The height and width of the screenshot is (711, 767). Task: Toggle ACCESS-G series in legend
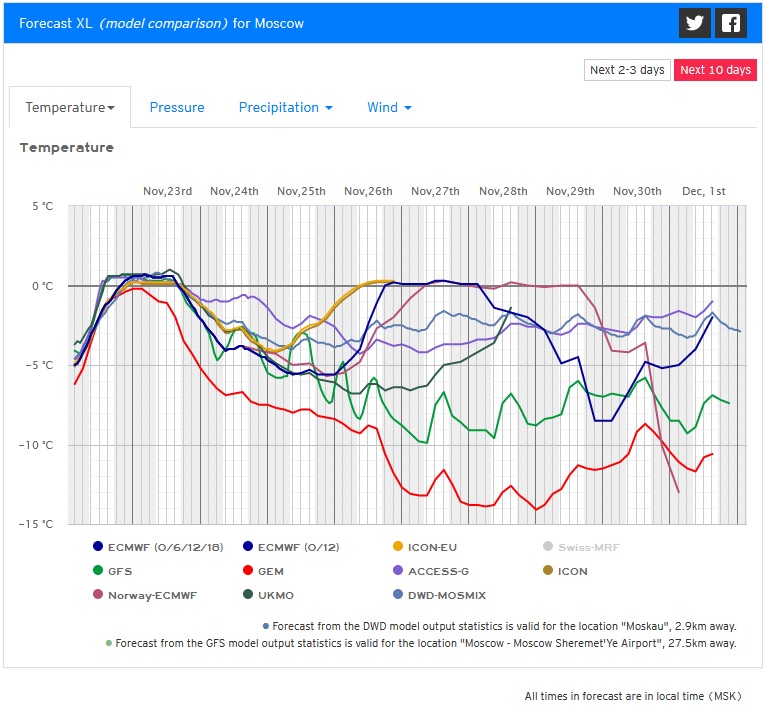(x=431, y=571)
